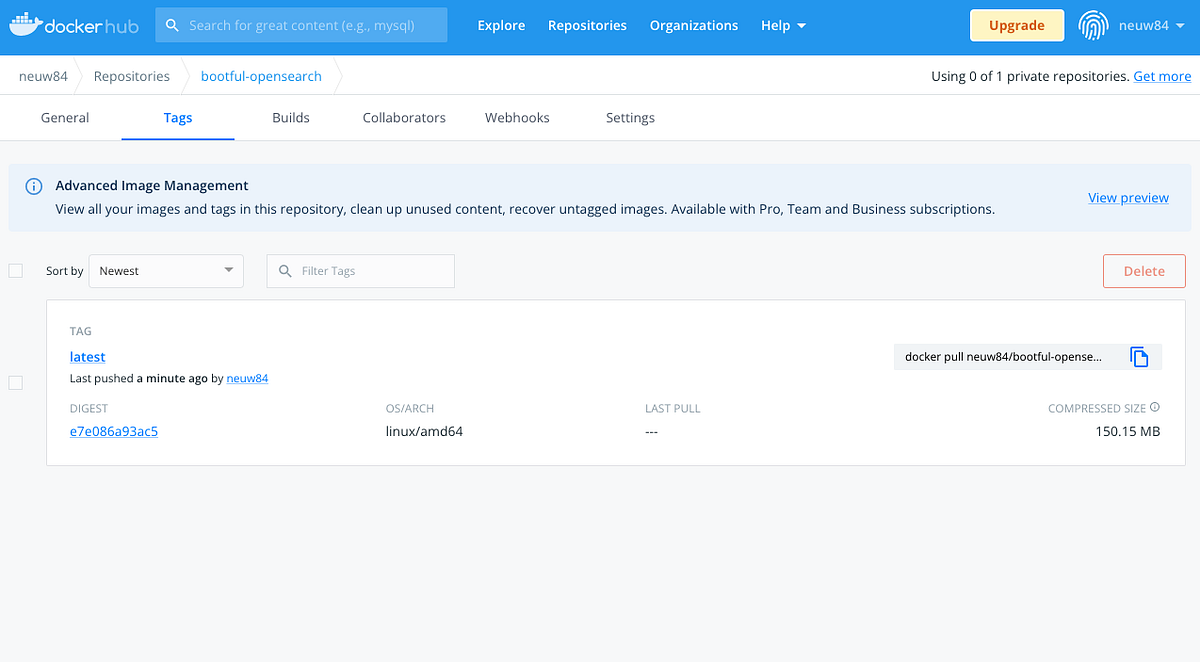Open the digest e7e086a93ac5 link

(x=113, y=430)
